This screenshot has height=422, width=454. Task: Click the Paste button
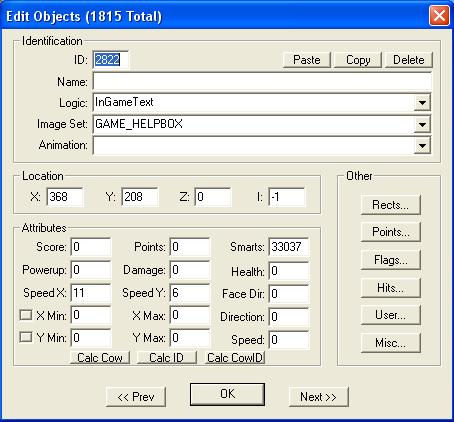pos(307,60)
